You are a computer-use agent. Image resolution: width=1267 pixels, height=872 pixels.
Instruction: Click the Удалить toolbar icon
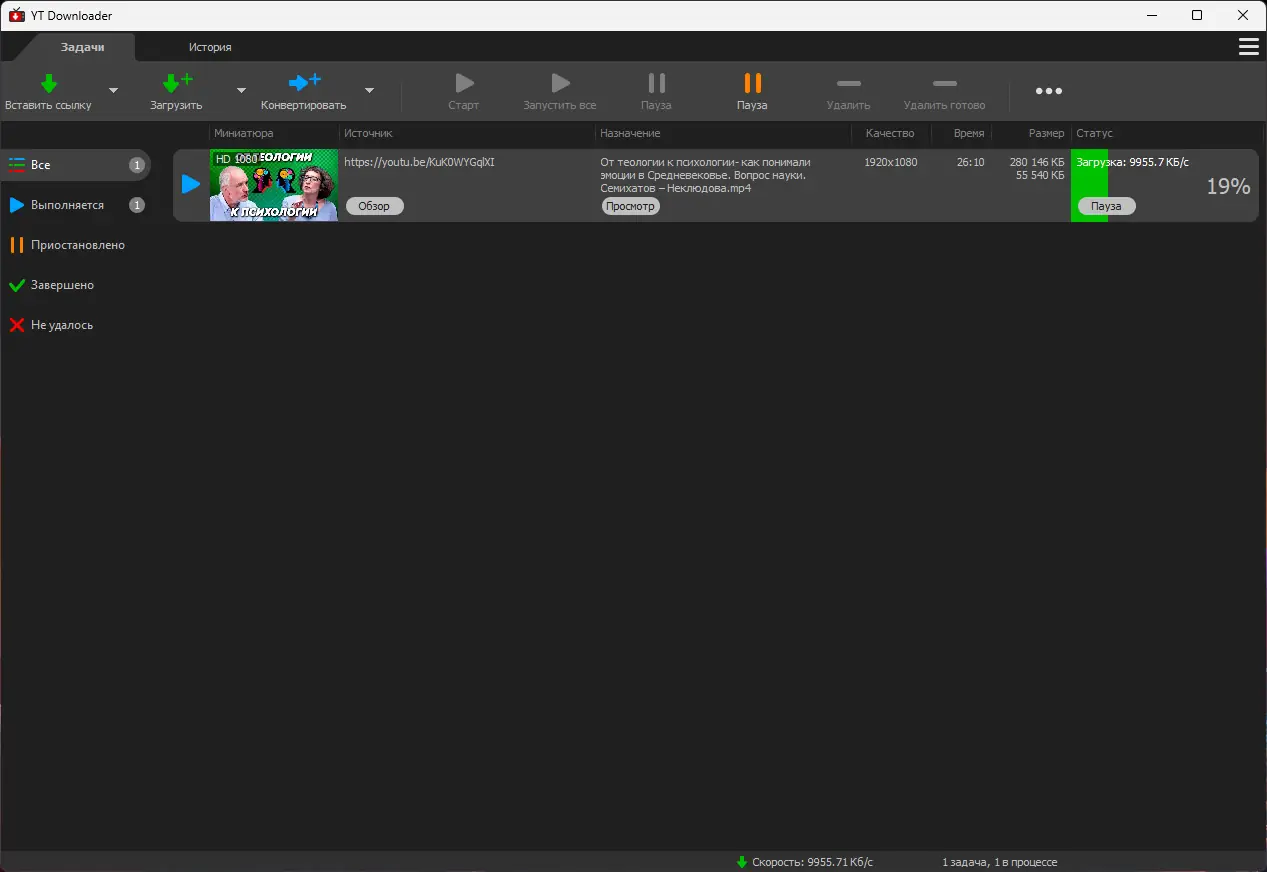pyautogui.click(x=848, y=83)
